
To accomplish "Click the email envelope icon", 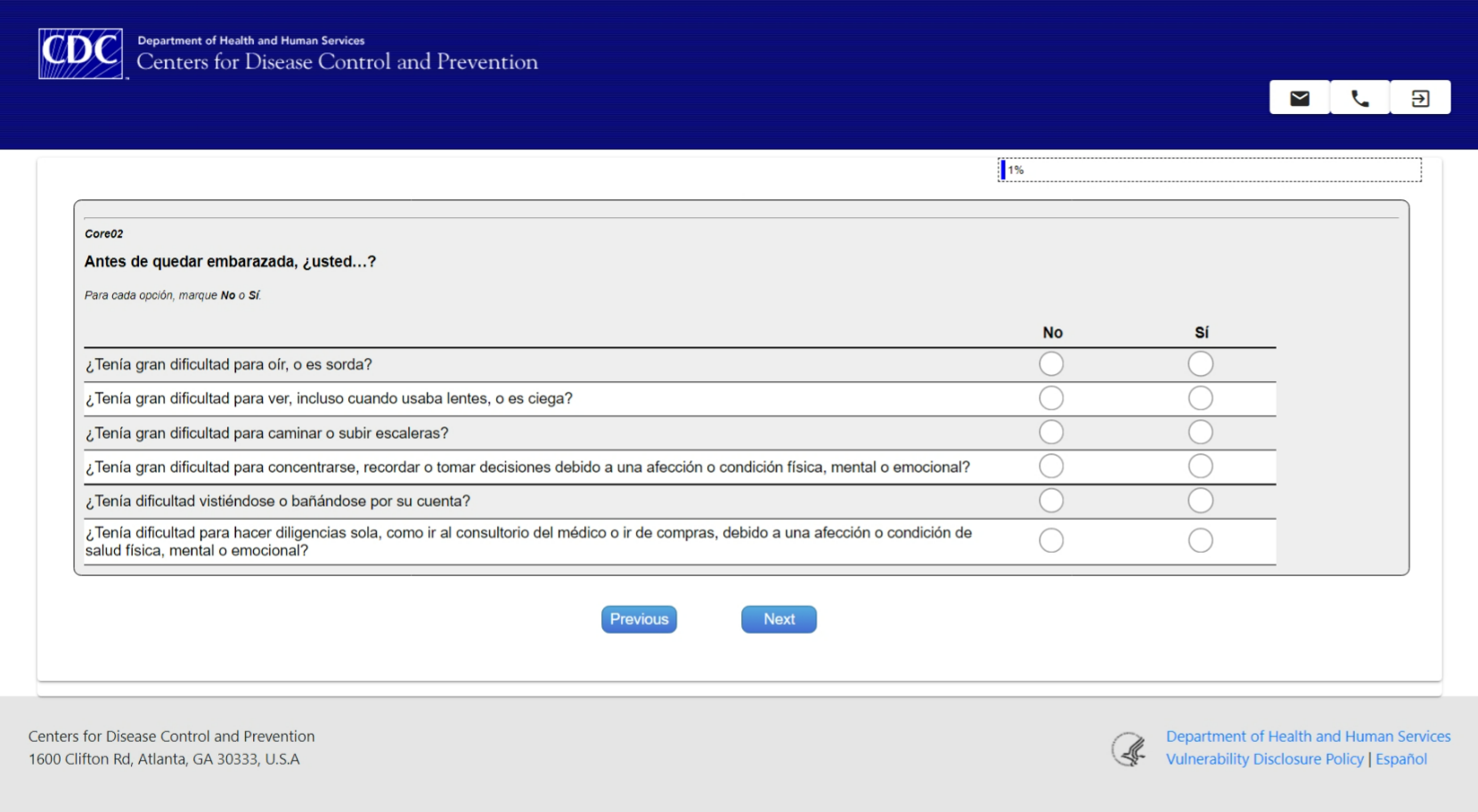I will point(1299,98).
